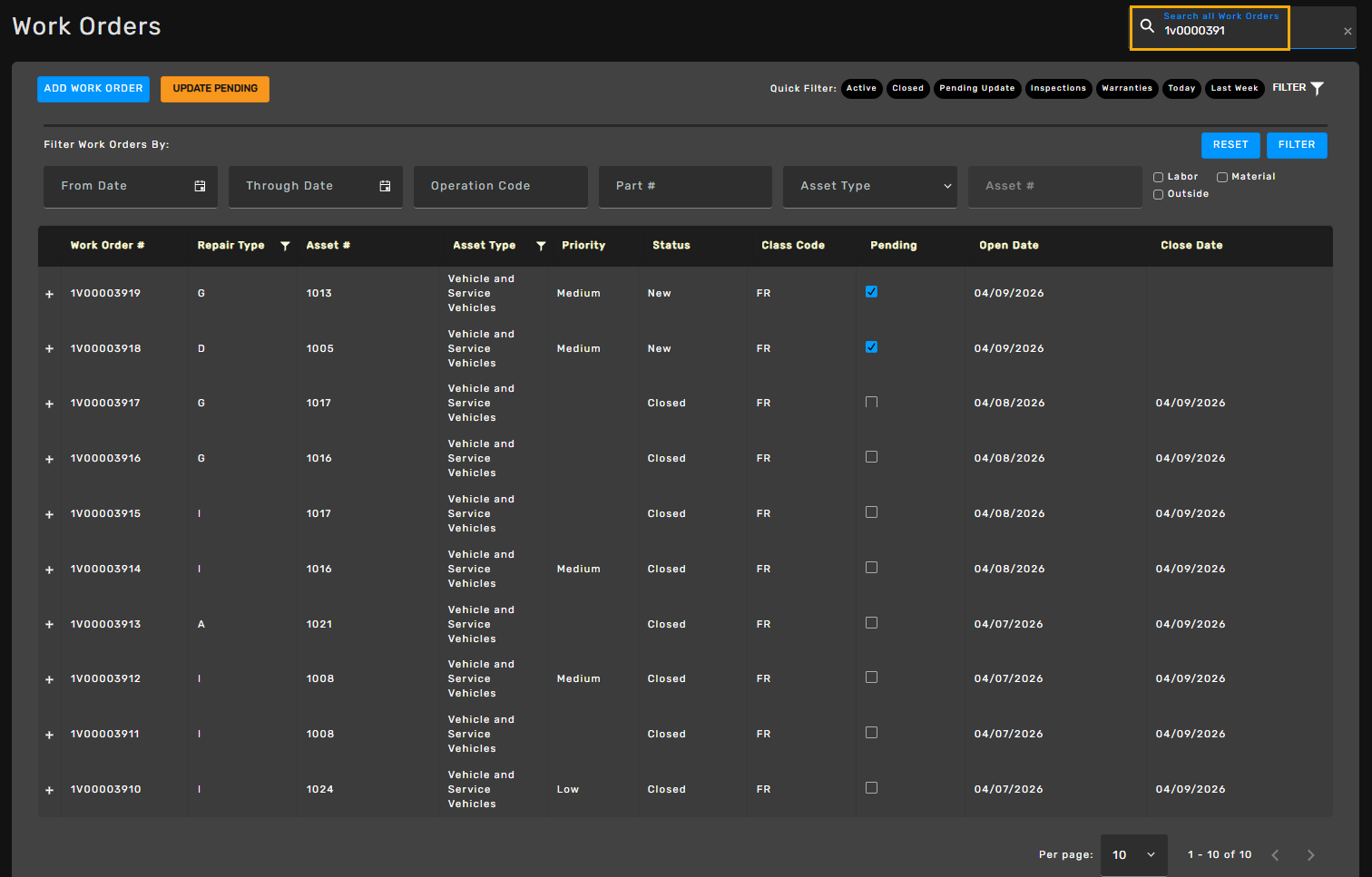Enable the Labor checkbox
The image size is (1372, 877).
1158,177
